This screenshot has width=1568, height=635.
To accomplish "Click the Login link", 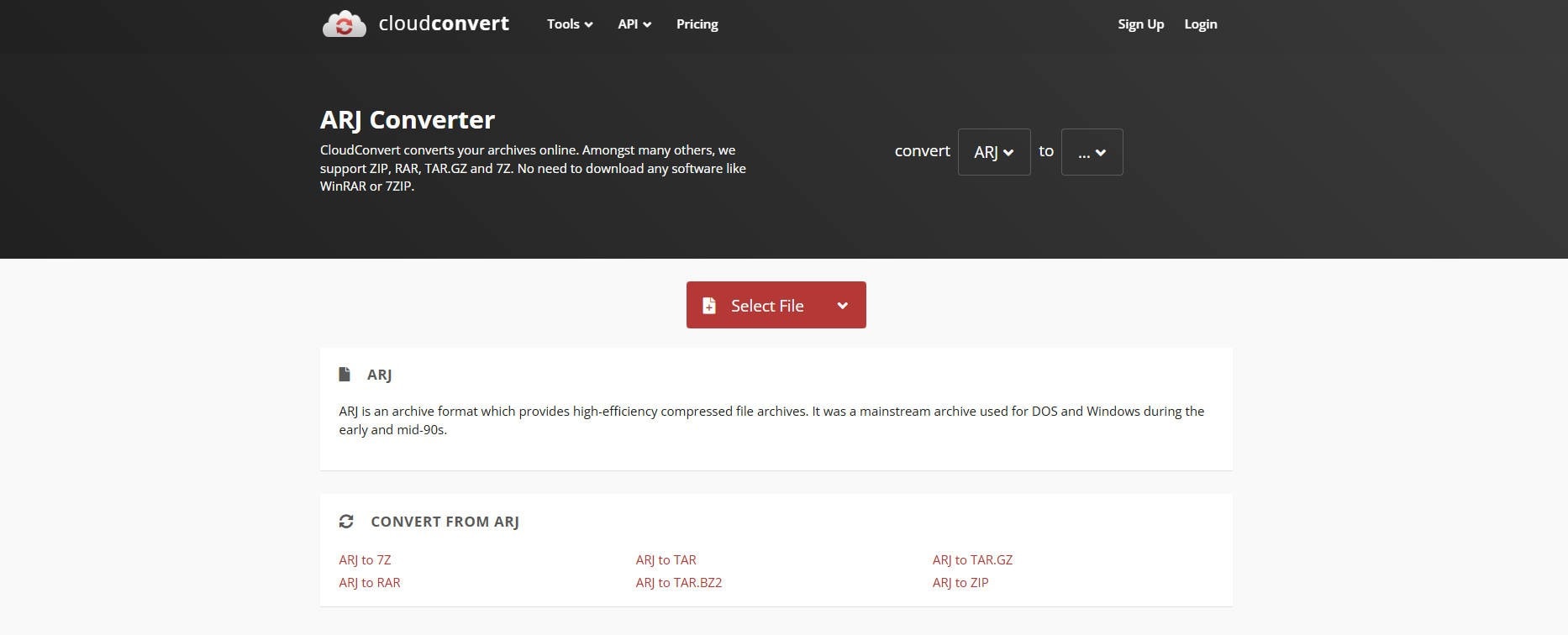I will point(1200,24).
